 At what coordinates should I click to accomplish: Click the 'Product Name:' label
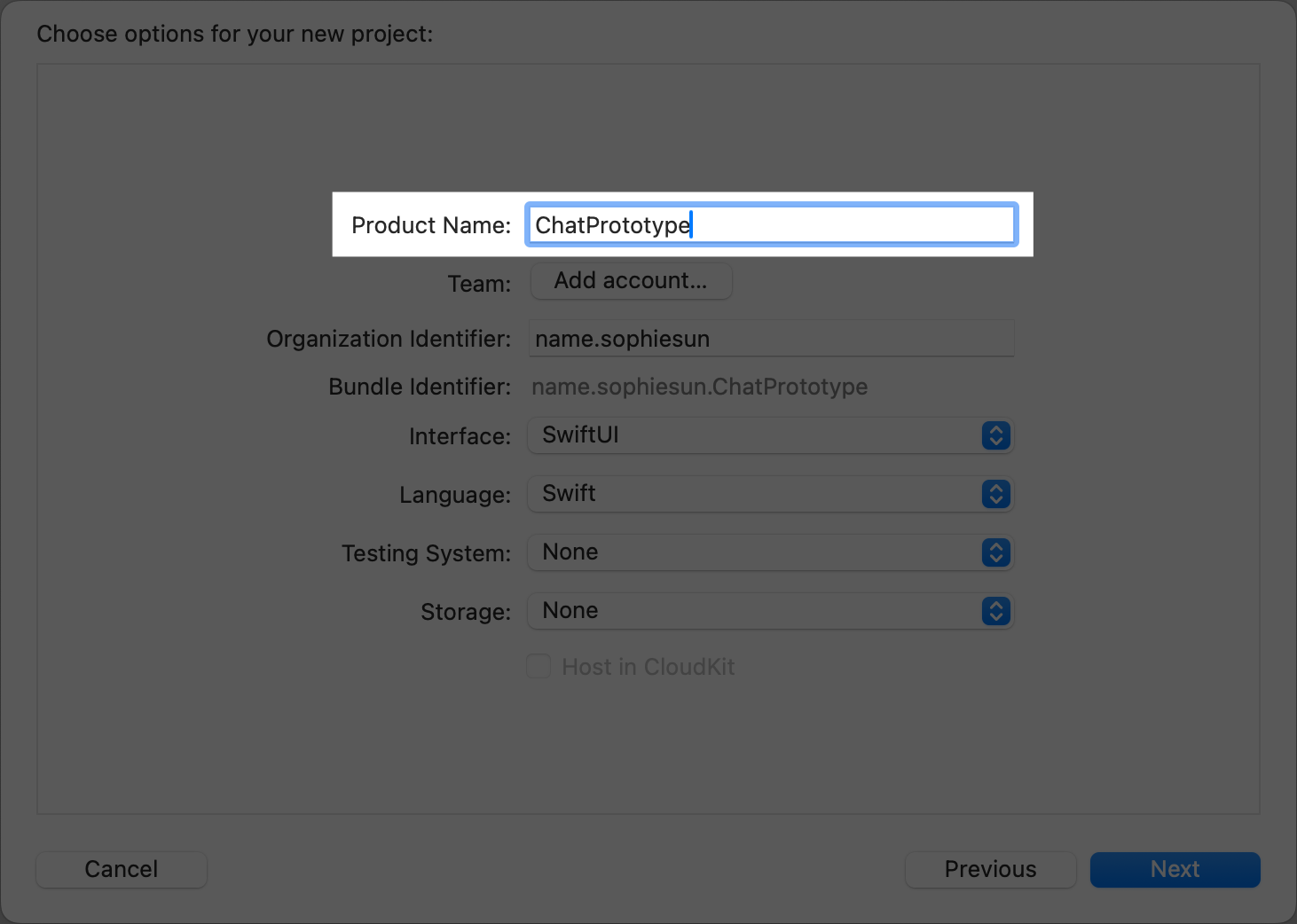point(431,225)
